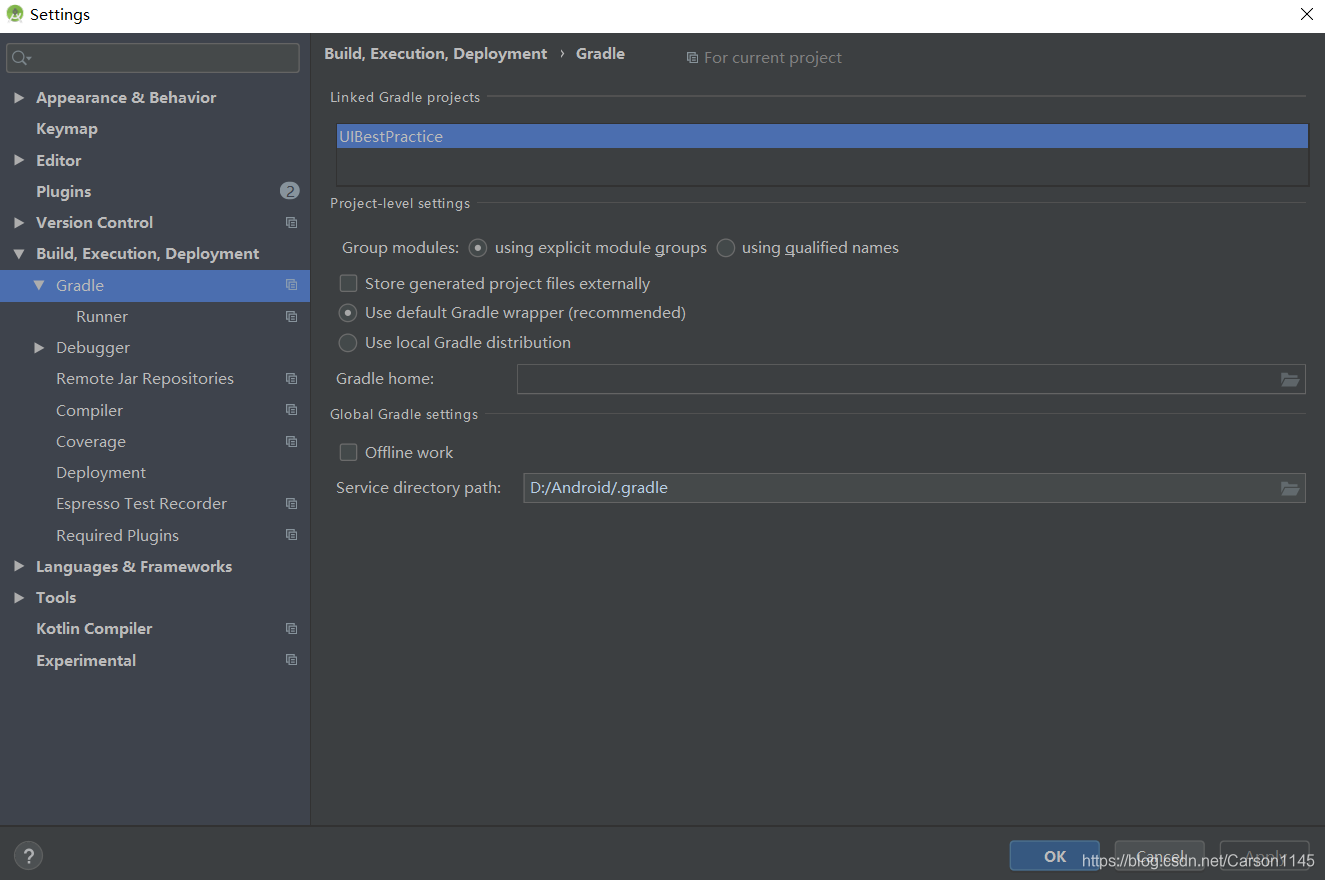This screenshot has width=1325, height=880.
Task: Expand the Tools section arrow
Action: 18,597
